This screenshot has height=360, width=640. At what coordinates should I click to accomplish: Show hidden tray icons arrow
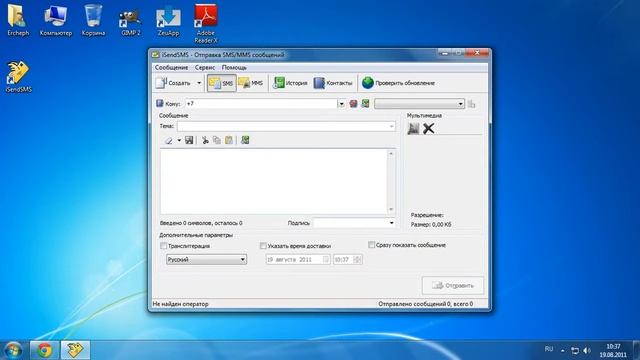562,350
